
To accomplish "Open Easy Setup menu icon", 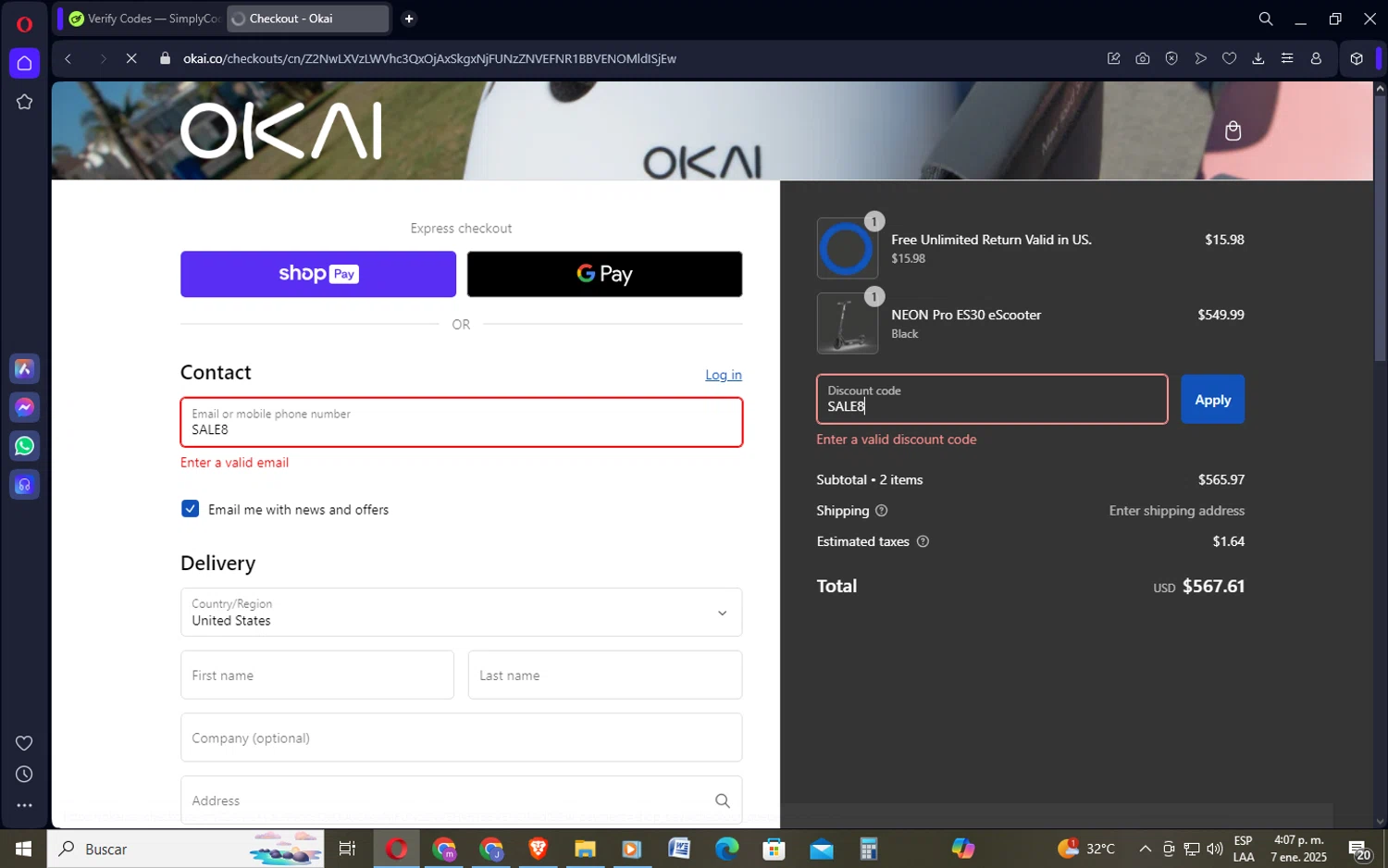I will 1287,58.
